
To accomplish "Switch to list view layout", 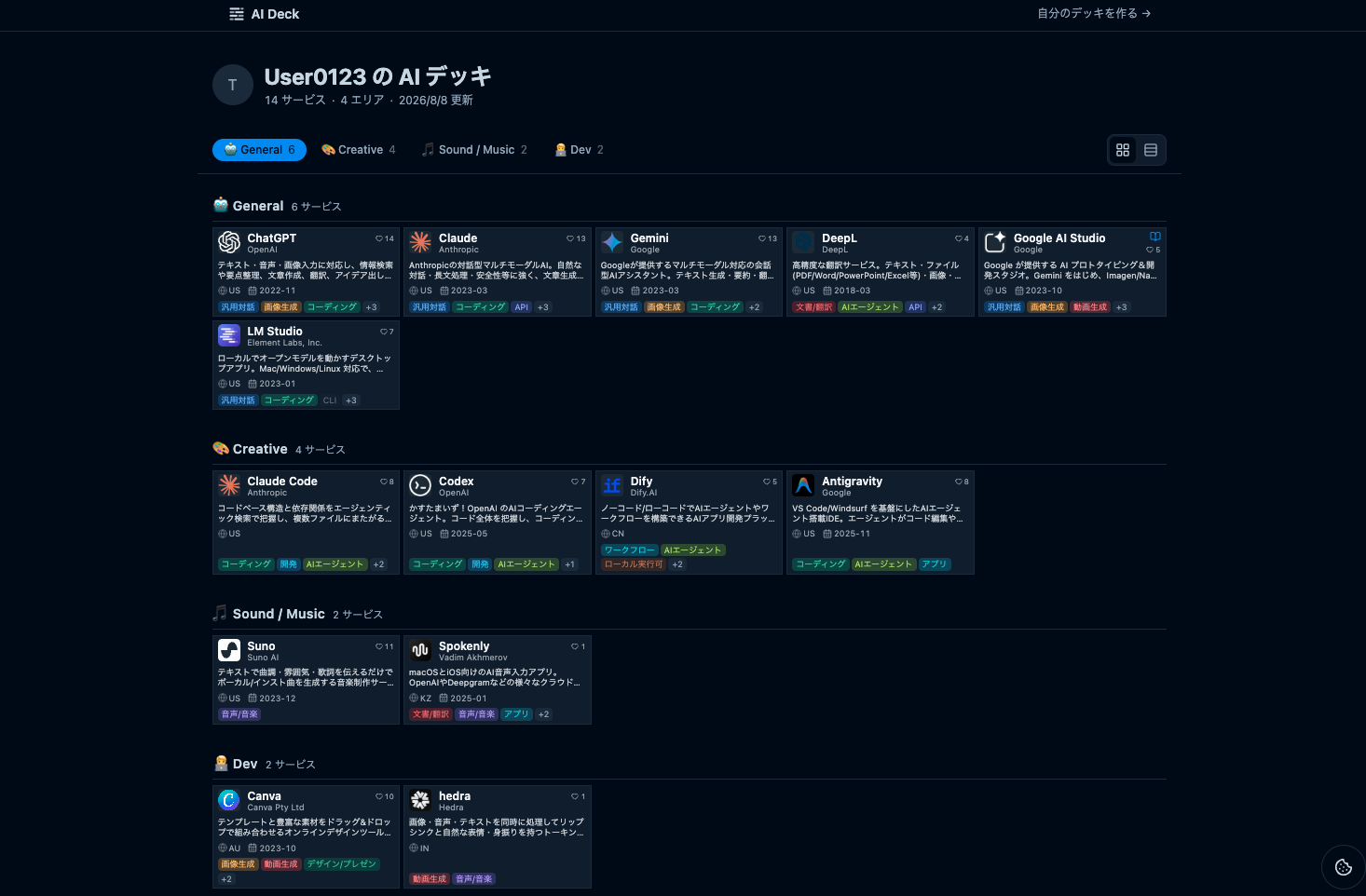I will [1151, 150].
